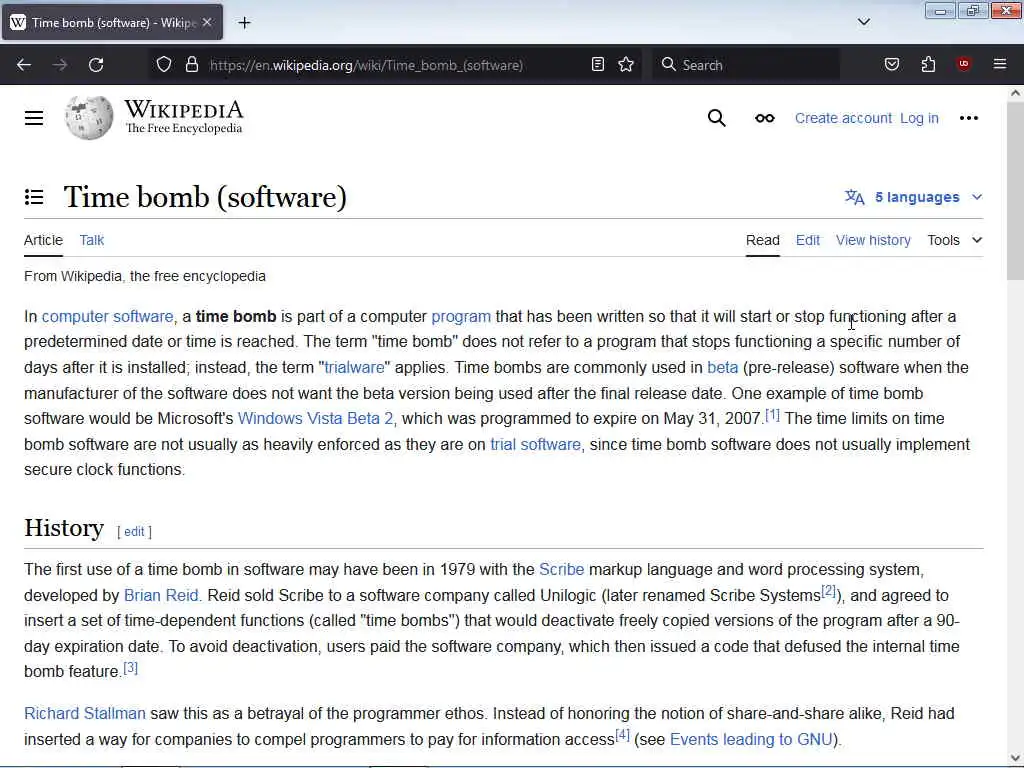Expand the 5 languages dropdown
The image size is (1024, 768).
pos(914,197)
